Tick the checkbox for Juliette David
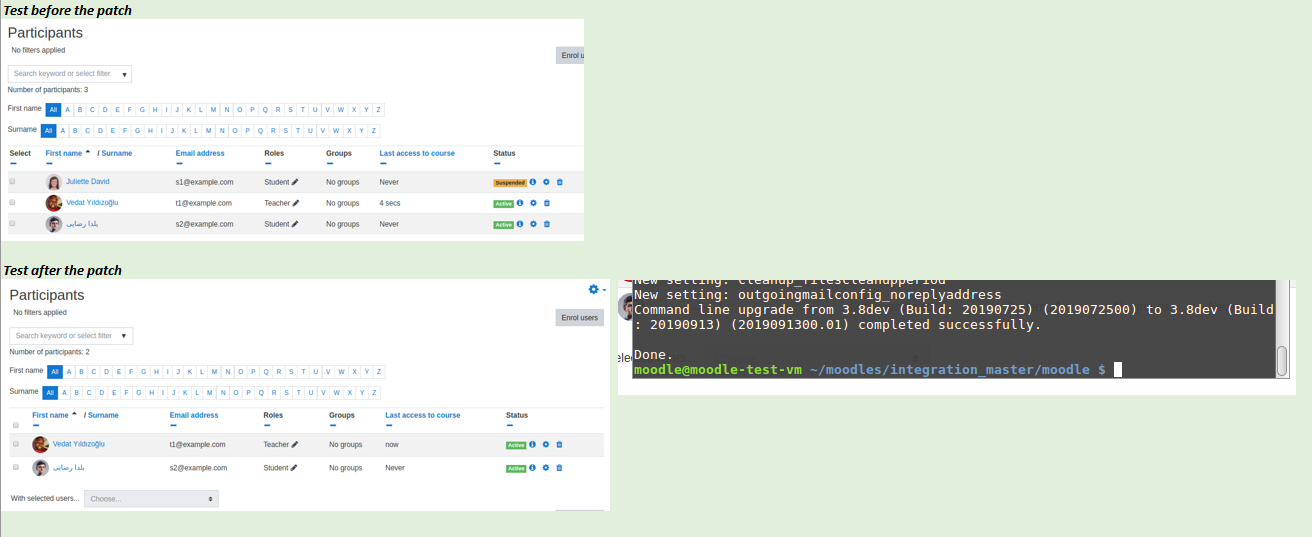This screenshot has height=537, width=1312. point(12,182)
